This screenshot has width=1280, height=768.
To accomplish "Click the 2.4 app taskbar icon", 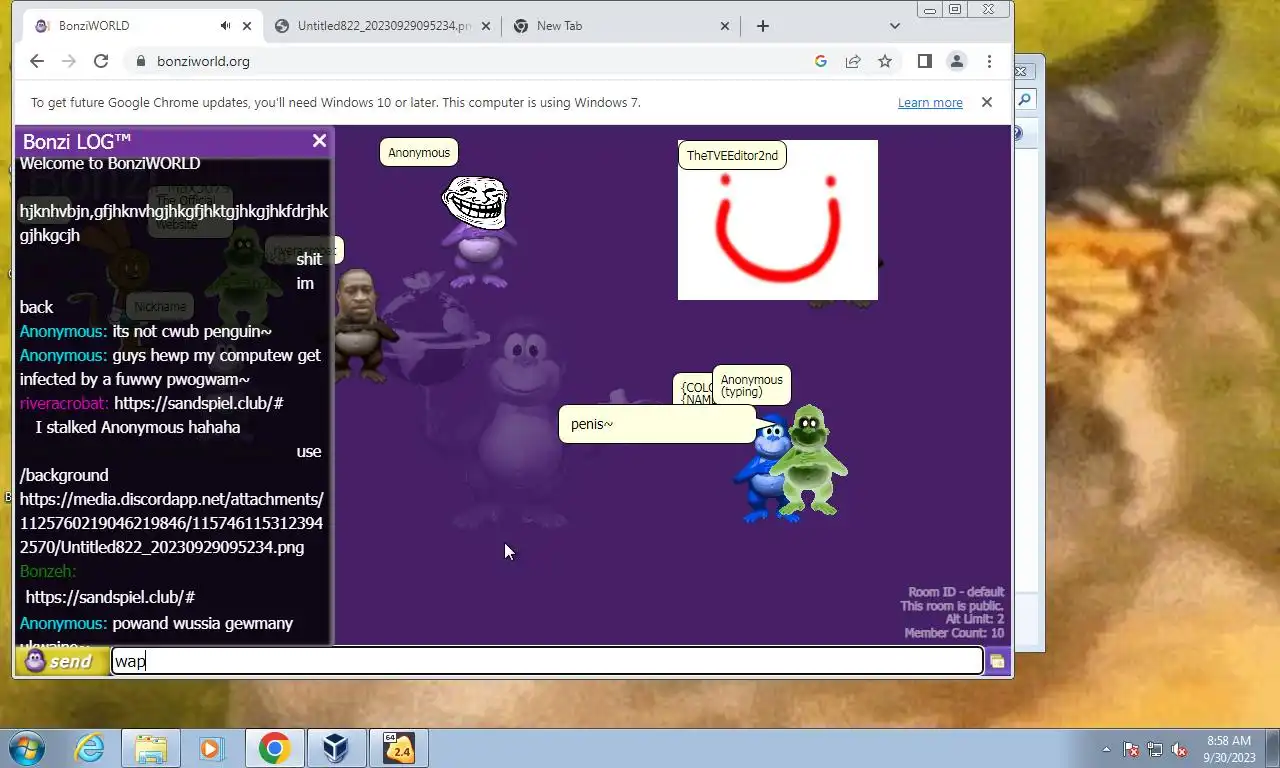I will click(x=398, y=748).
